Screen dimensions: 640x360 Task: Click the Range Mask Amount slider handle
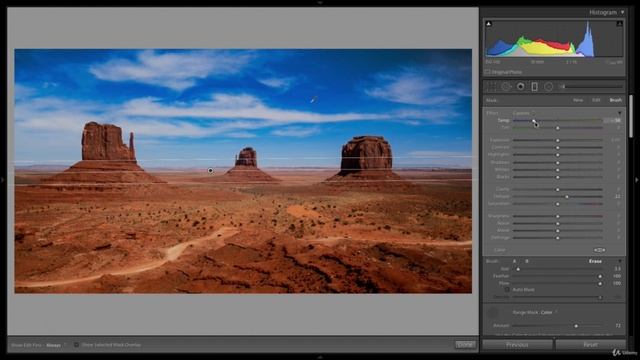click(576, 326)
